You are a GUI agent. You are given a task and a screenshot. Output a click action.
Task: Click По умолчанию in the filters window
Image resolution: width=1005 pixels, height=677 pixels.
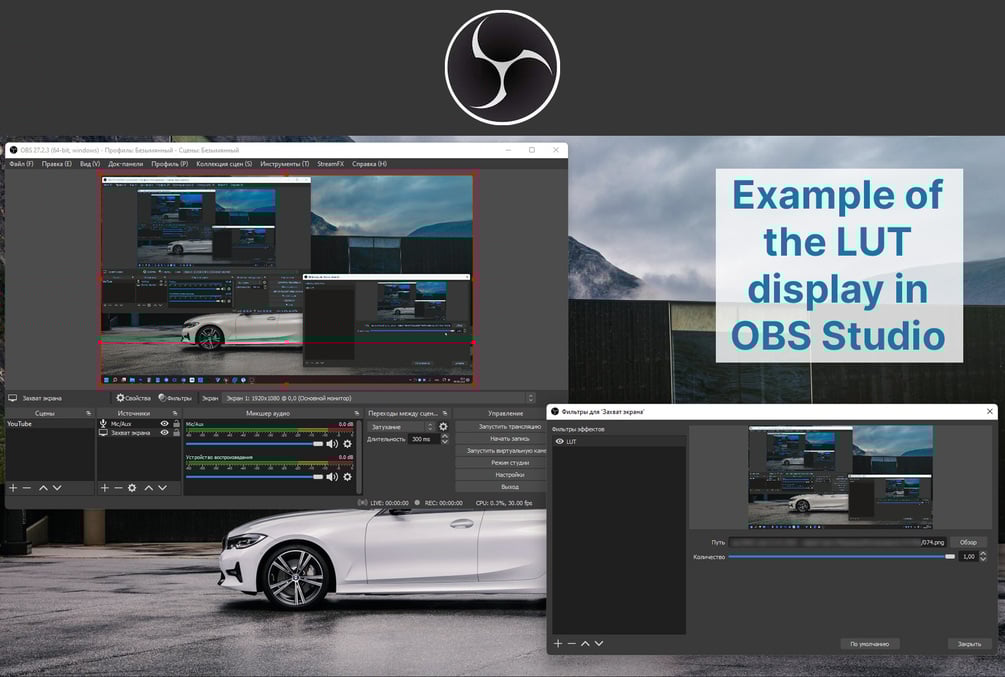[x=870, y=644]
